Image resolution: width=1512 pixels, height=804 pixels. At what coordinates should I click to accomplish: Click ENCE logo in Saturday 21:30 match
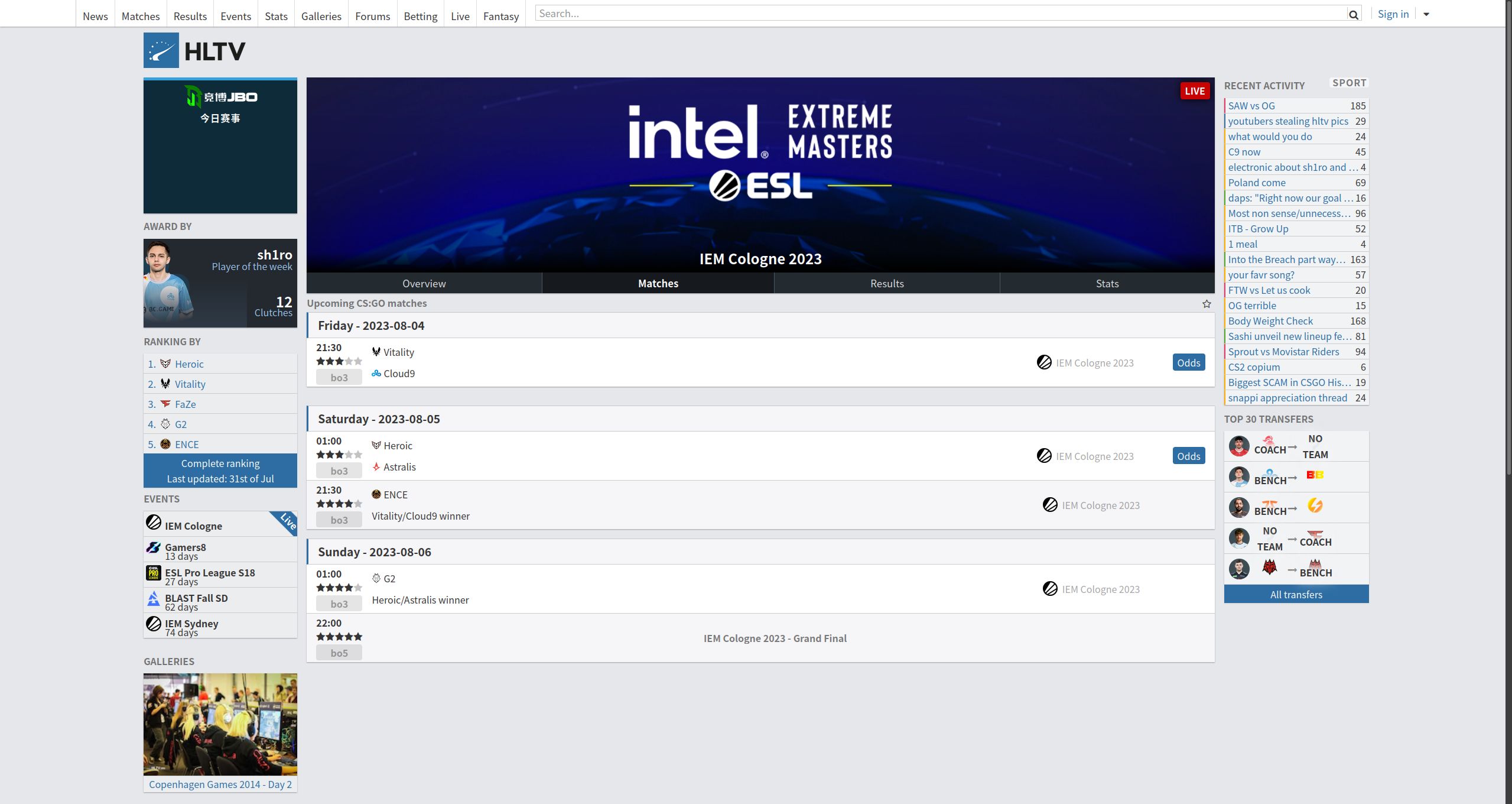376,494
